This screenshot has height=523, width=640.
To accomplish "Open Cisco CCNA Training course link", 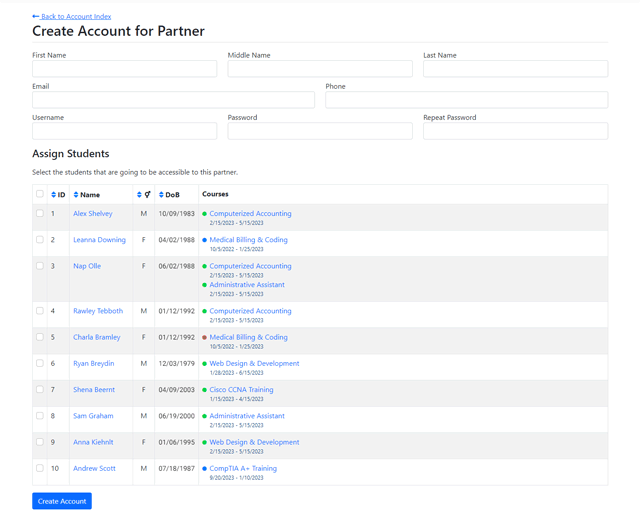I will click(x=241, y=389).
